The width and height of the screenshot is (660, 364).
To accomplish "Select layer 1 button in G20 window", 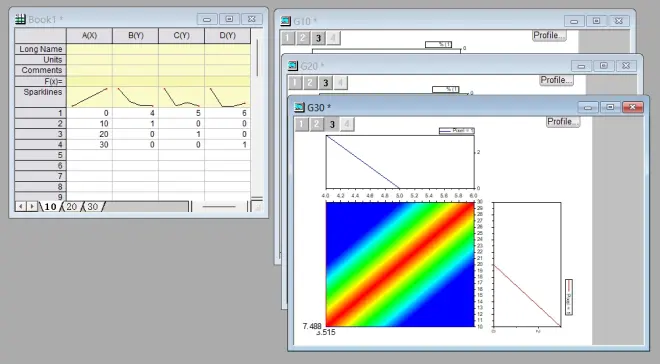I will tap(295, 83).
